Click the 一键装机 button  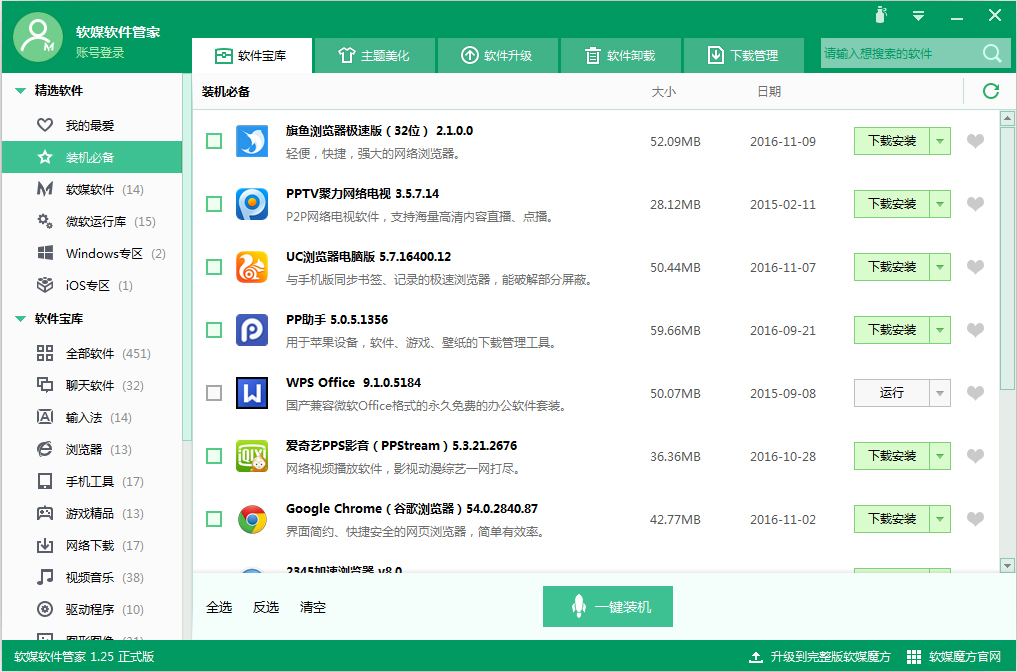(x=608, y=606)
